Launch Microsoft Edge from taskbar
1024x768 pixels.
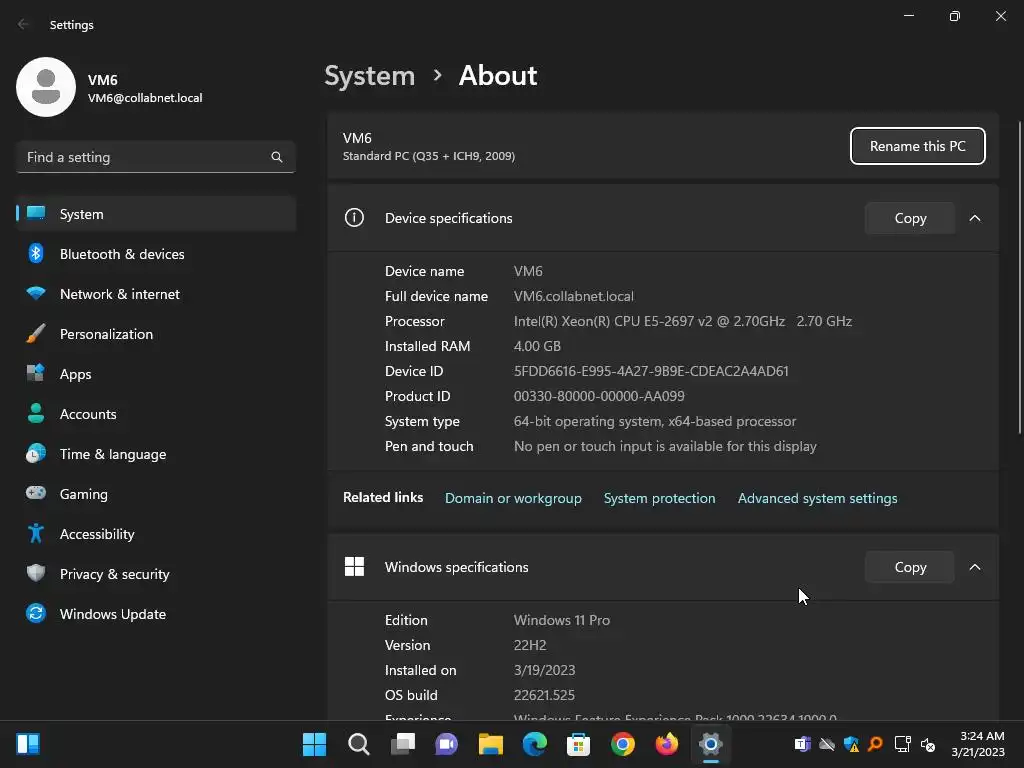(x=535, y=744)
